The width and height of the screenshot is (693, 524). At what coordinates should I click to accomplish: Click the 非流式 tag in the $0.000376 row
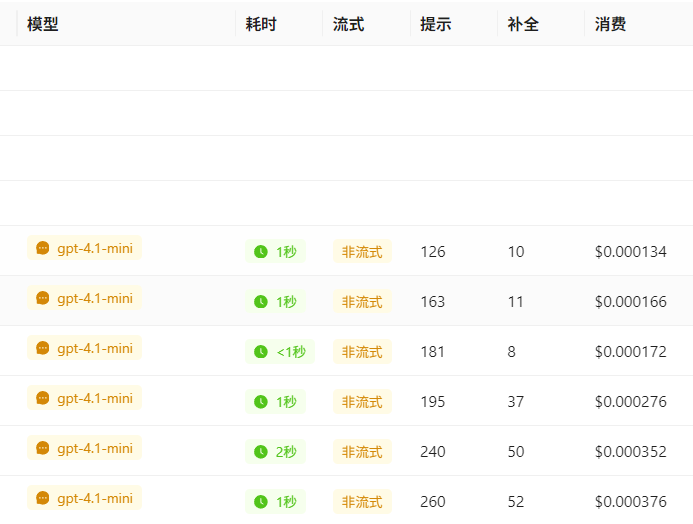362,501
